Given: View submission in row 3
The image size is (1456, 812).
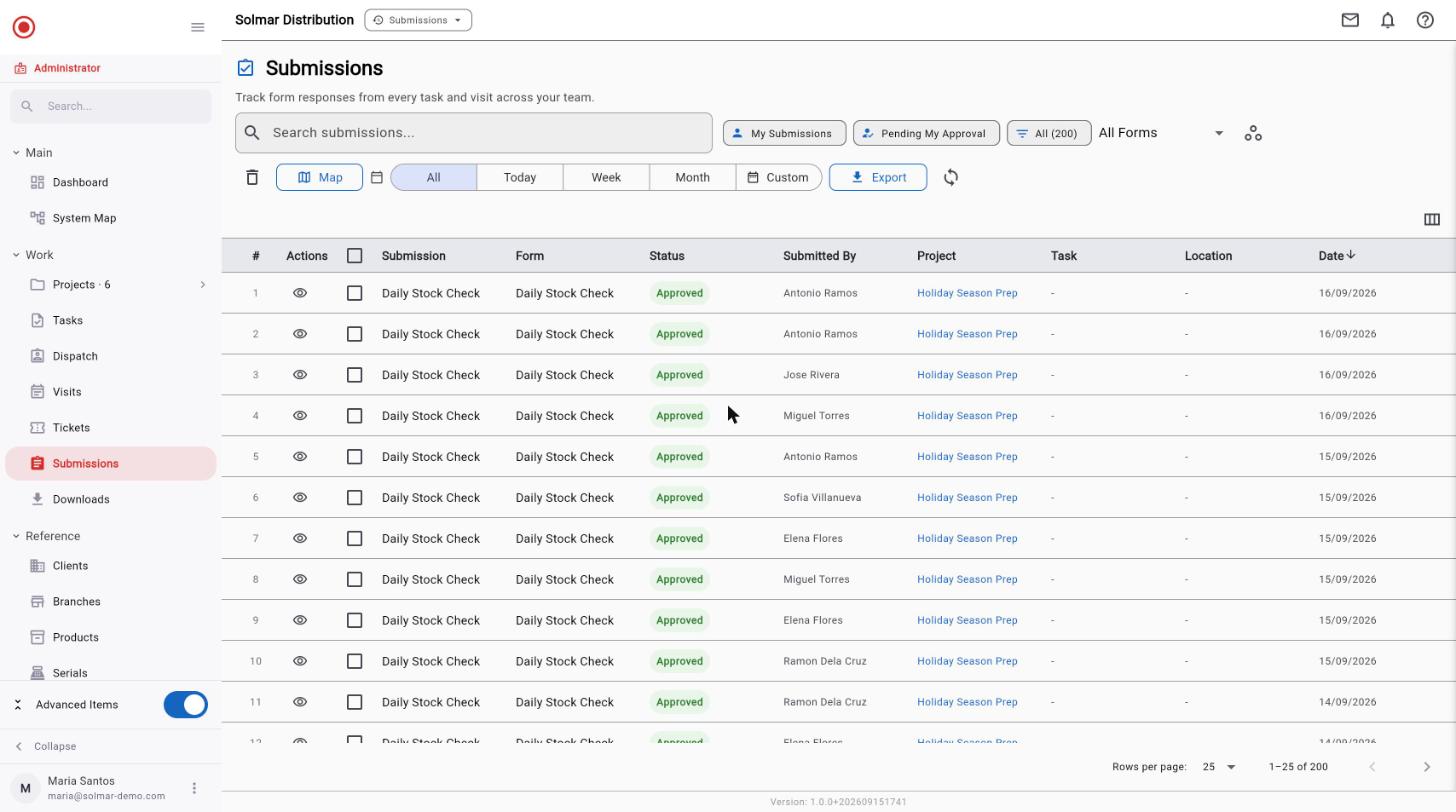Looking at the screenshot, I should 300,375.
